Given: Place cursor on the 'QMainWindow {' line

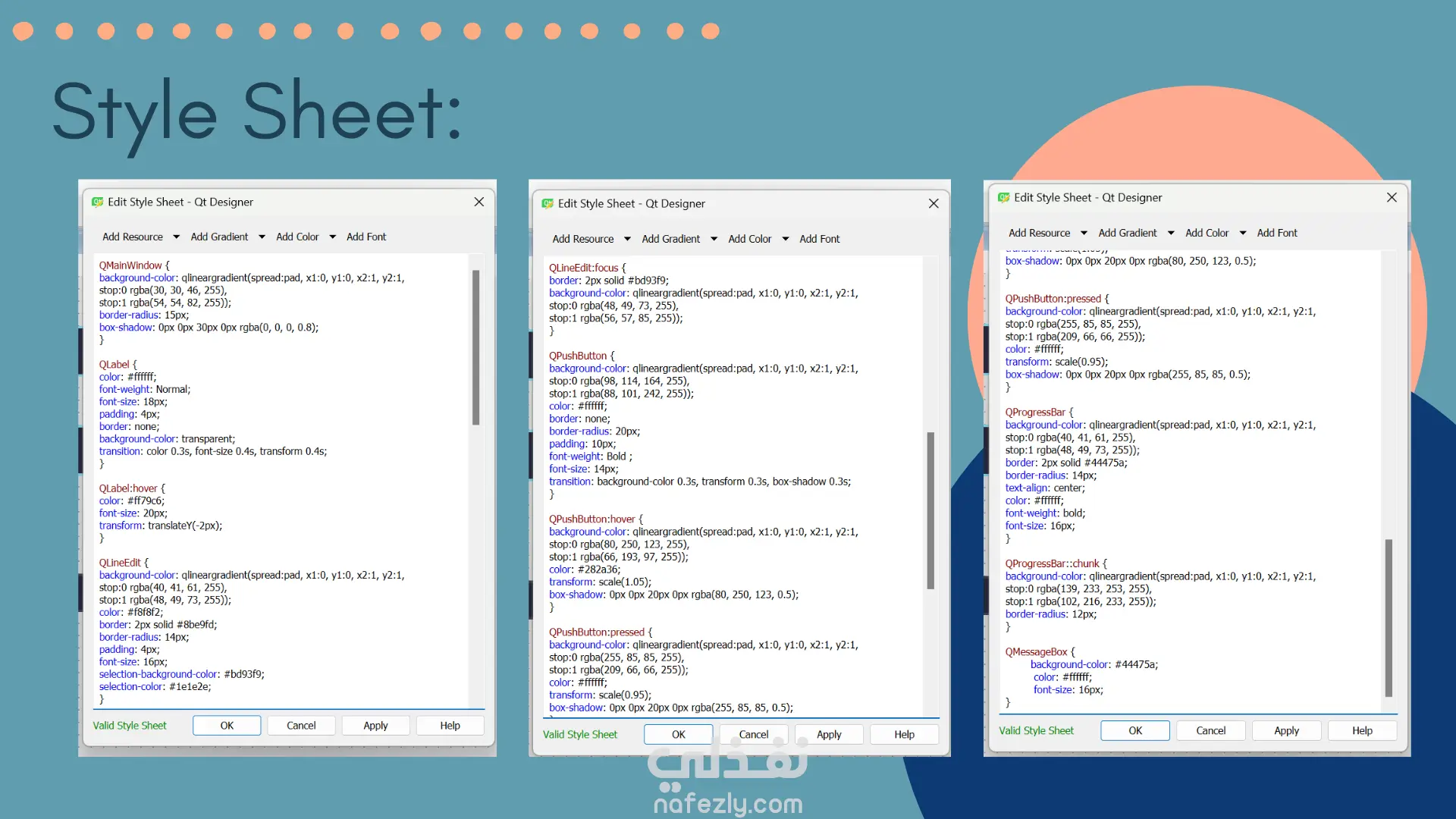Looking at the screenshot, I should [134, 265].
